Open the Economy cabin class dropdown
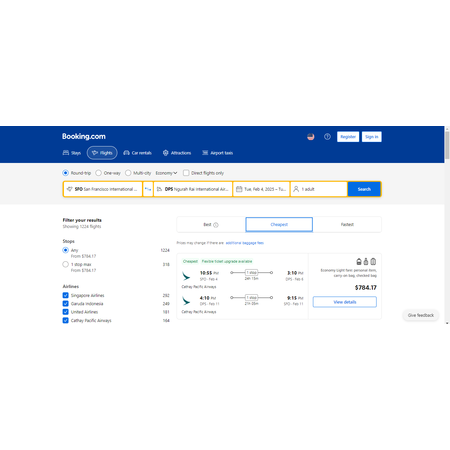Viewport: 450px width, 450px height. 166,173
